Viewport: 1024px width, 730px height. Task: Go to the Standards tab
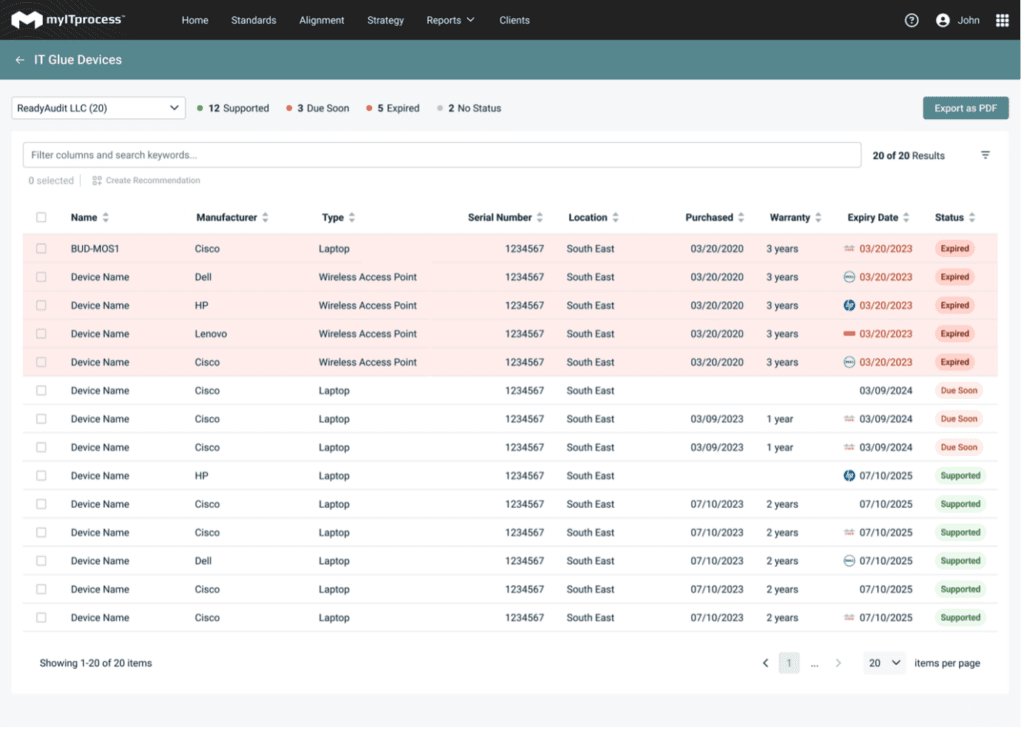tap(253, 20)
